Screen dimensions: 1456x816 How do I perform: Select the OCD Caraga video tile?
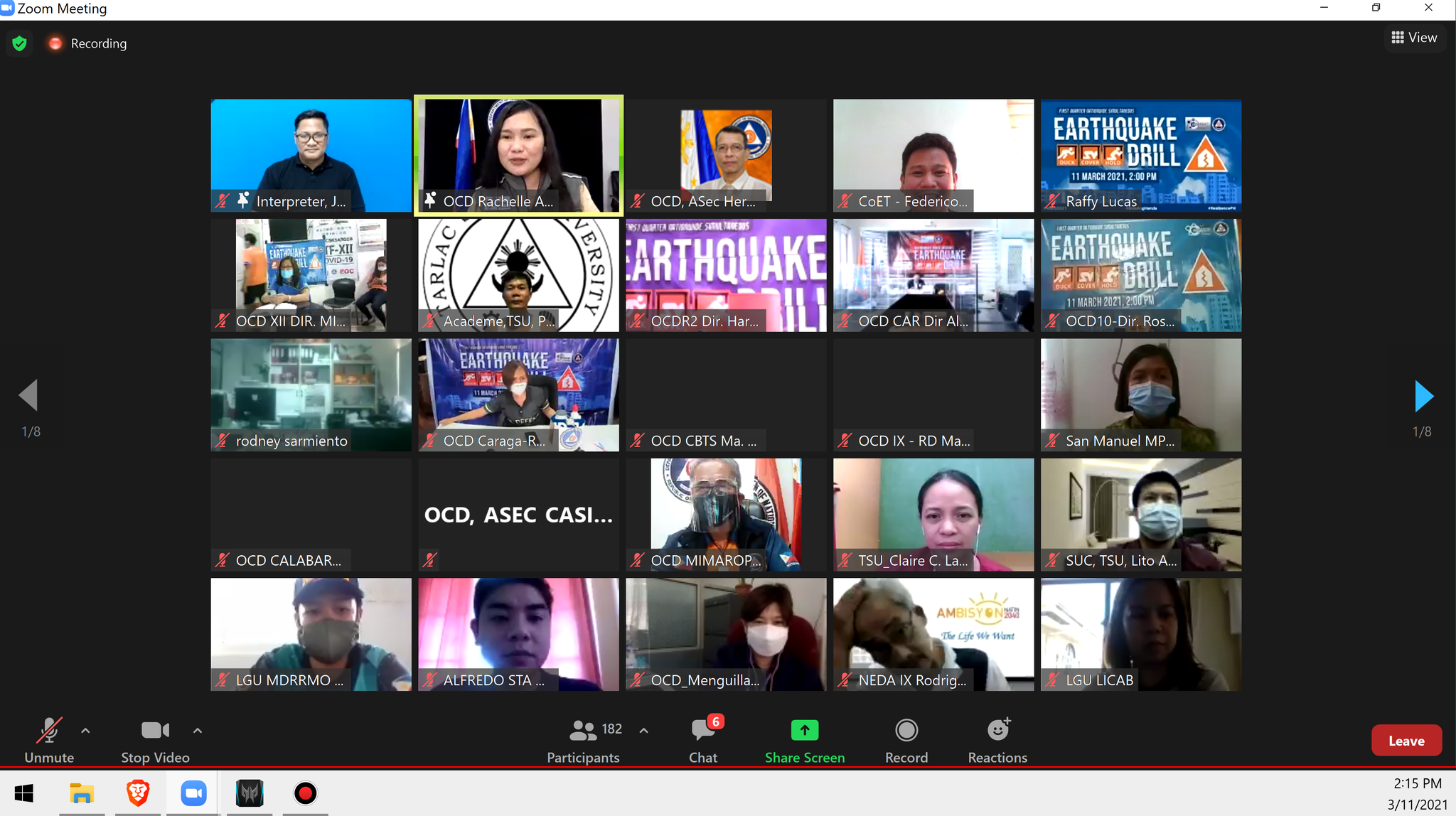518,395
